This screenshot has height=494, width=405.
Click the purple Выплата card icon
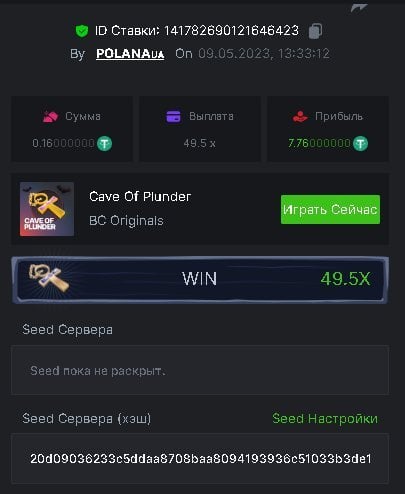(x=173, y=117)
